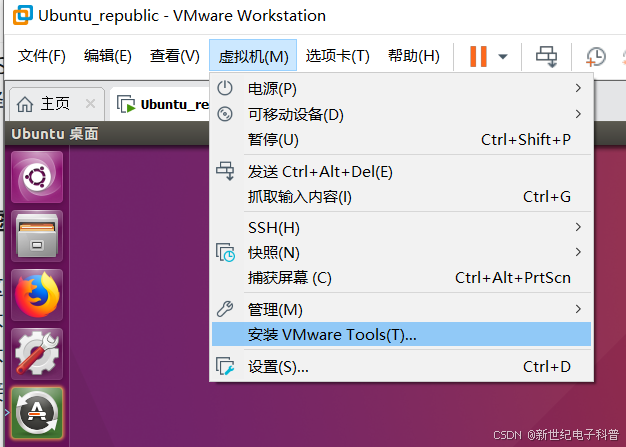Click the Ctrl+G shortcut text
The width and height of the screenshot is (626, 447).
pyautogui.click(x=547, y=197)
